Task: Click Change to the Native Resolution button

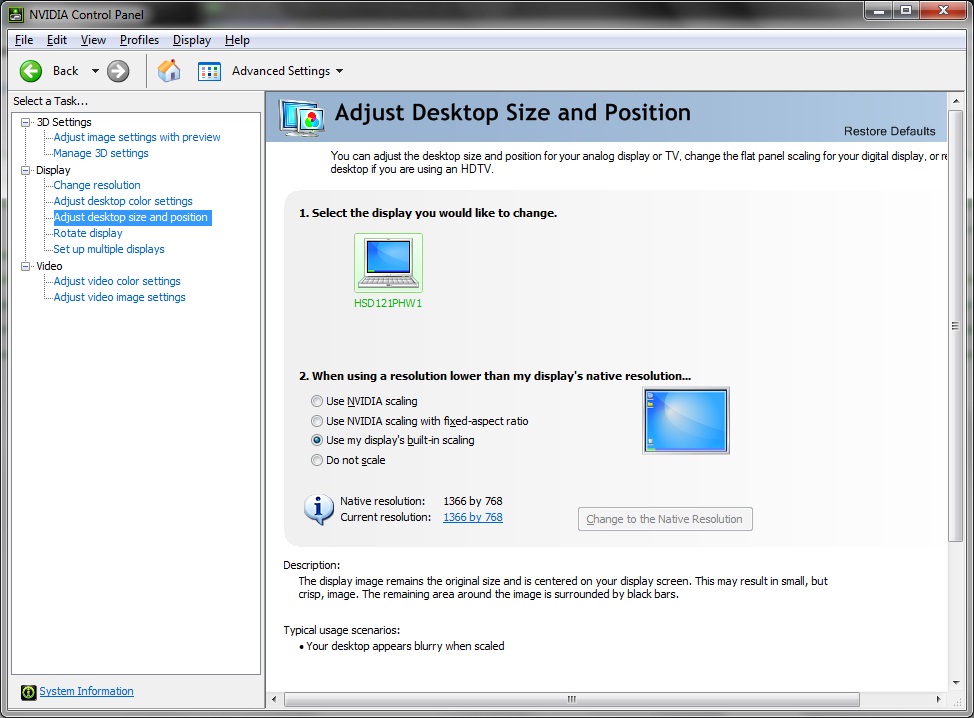Action: point(665,519)
